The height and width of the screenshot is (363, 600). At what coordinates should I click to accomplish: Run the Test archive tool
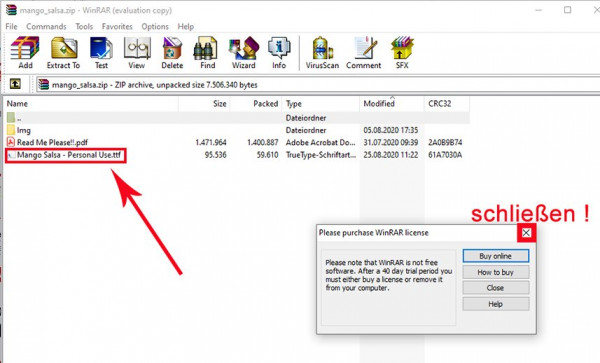[x=101, y=52]
